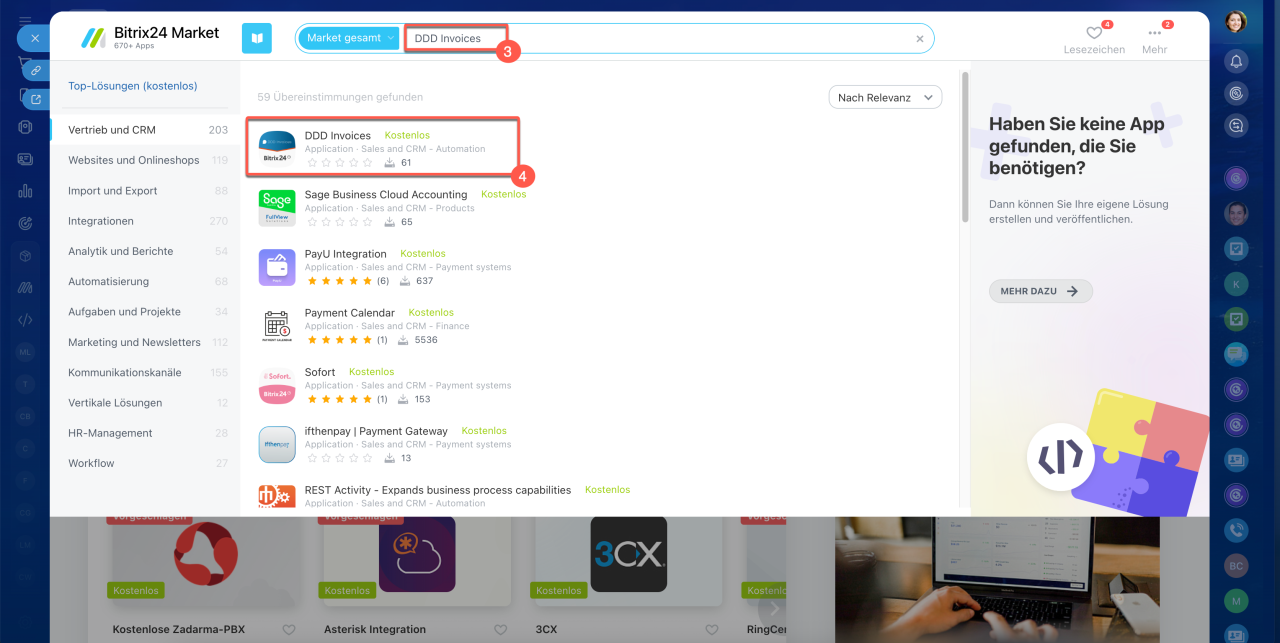Open the code brackets icon in left sidebar
This screenshot has height=643, width=1280.
(x=25, y=320)
